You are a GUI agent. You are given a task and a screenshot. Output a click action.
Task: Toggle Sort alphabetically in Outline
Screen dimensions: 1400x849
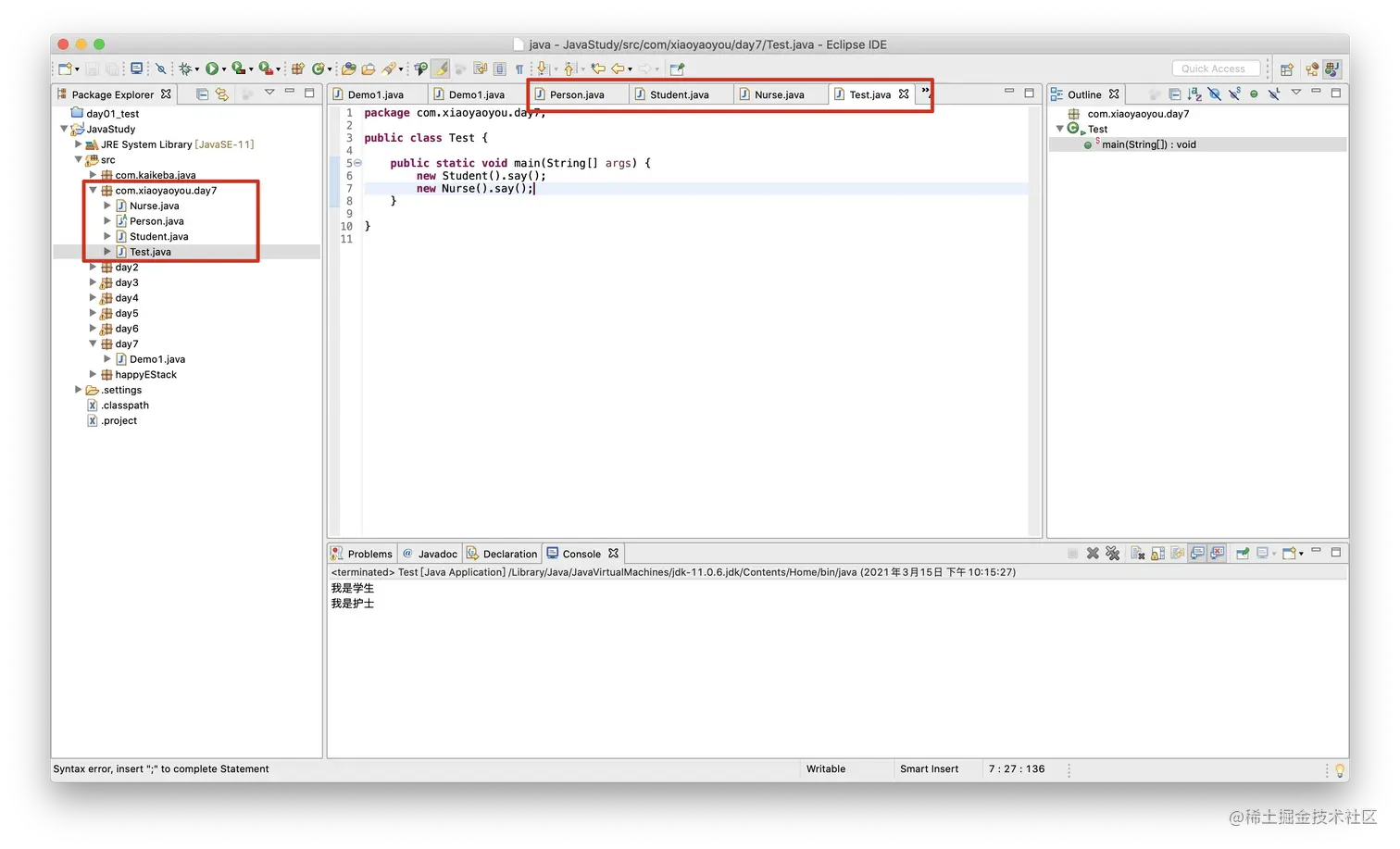[1194, 94]
